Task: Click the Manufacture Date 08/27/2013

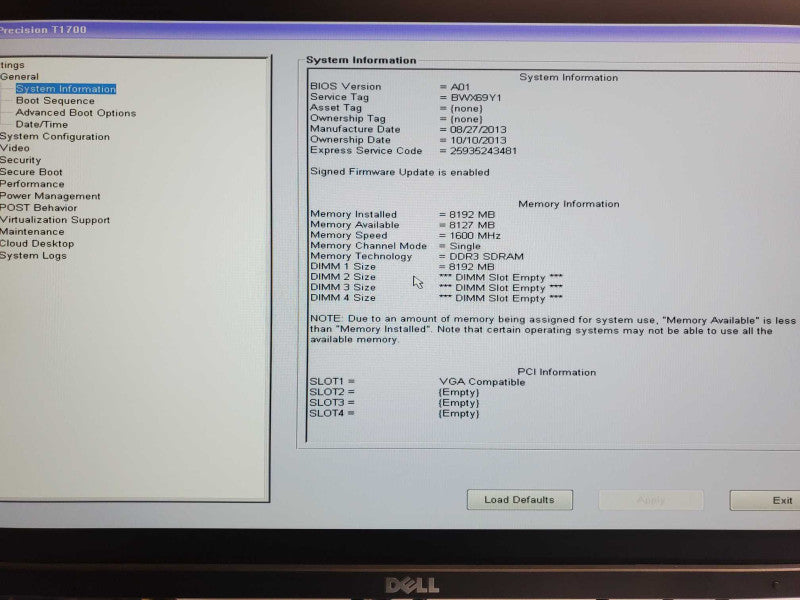Action: (x=478, y=130)
